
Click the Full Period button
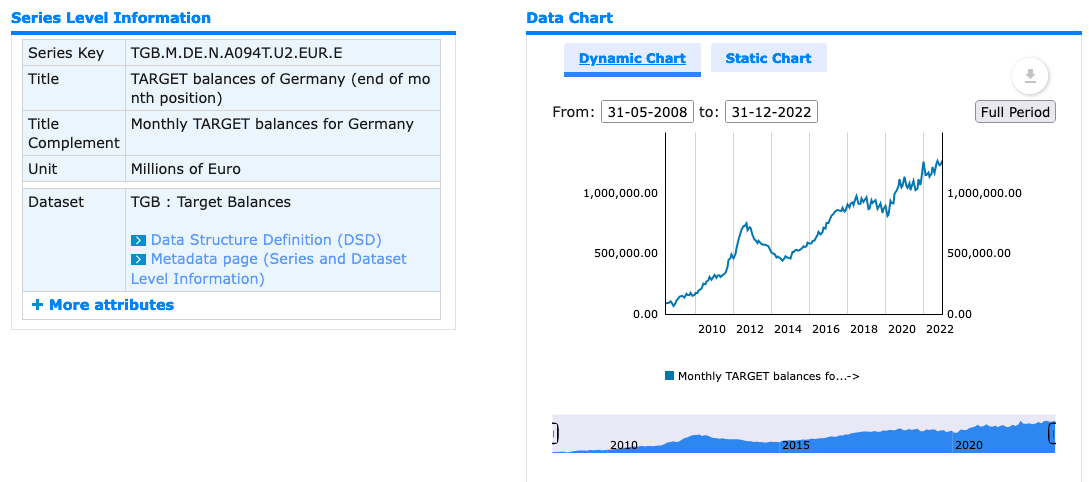[x=1015, y=112]
